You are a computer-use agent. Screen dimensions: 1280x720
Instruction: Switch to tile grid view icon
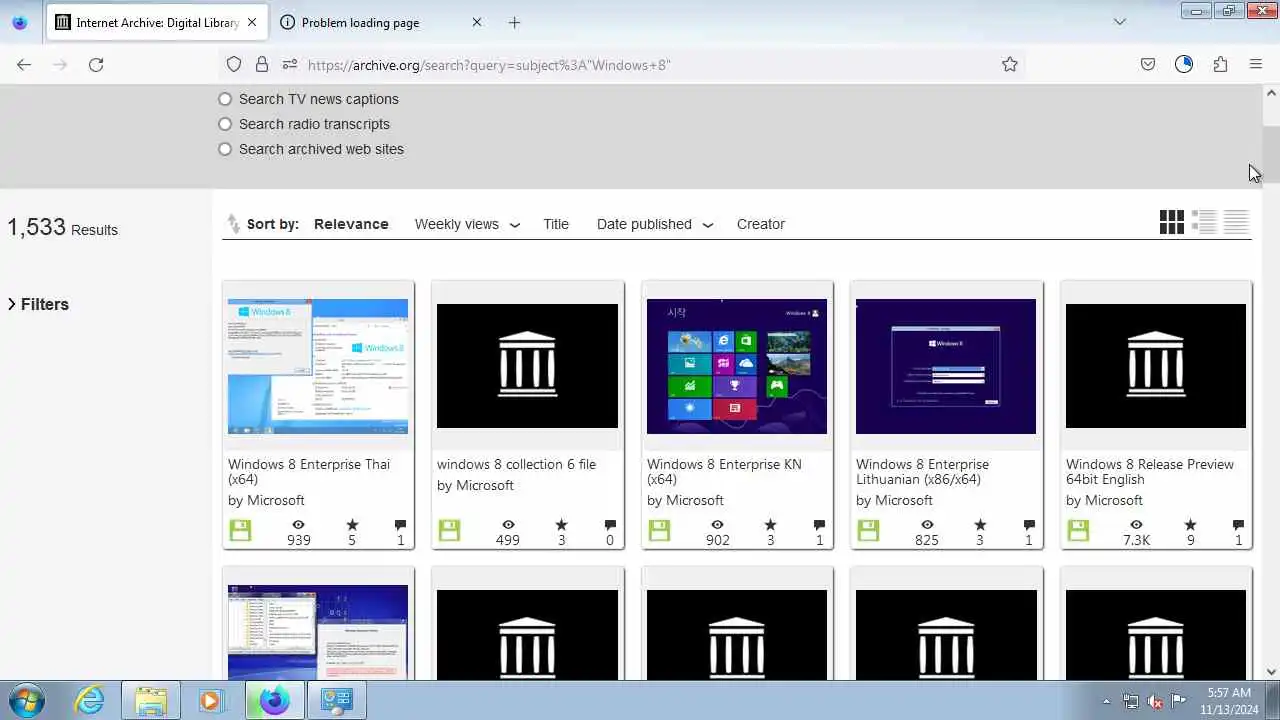[x=1172, y=222]
